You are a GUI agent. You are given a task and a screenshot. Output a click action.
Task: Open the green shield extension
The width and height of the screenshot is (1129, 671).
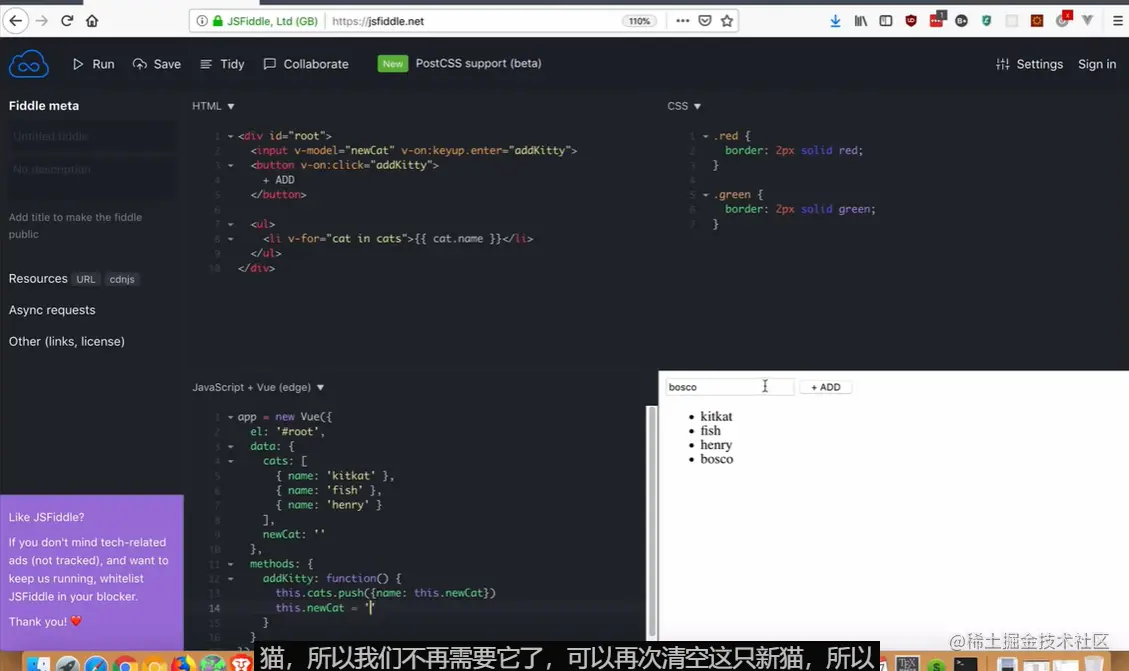[x=986, y=21]
